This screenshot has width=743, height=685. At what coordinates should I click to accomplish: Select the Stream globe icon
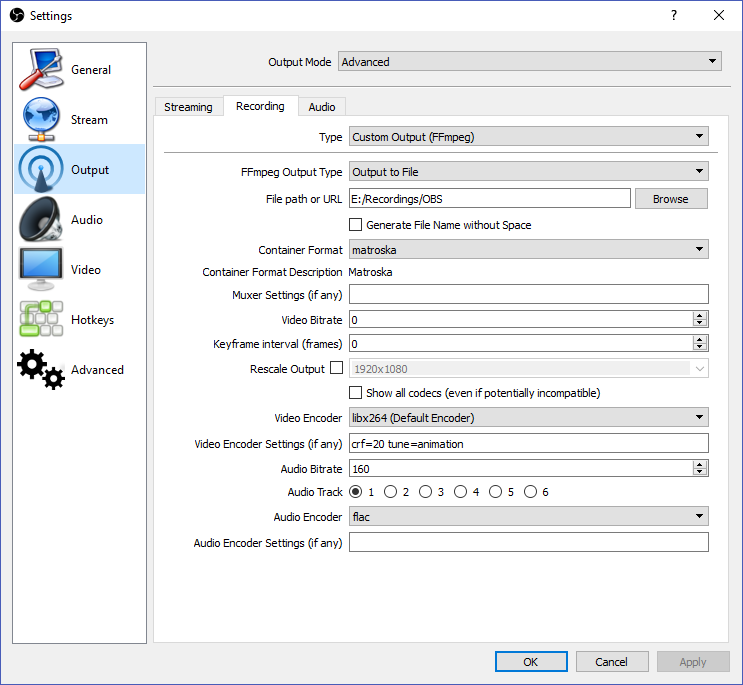tap(41, 120)
